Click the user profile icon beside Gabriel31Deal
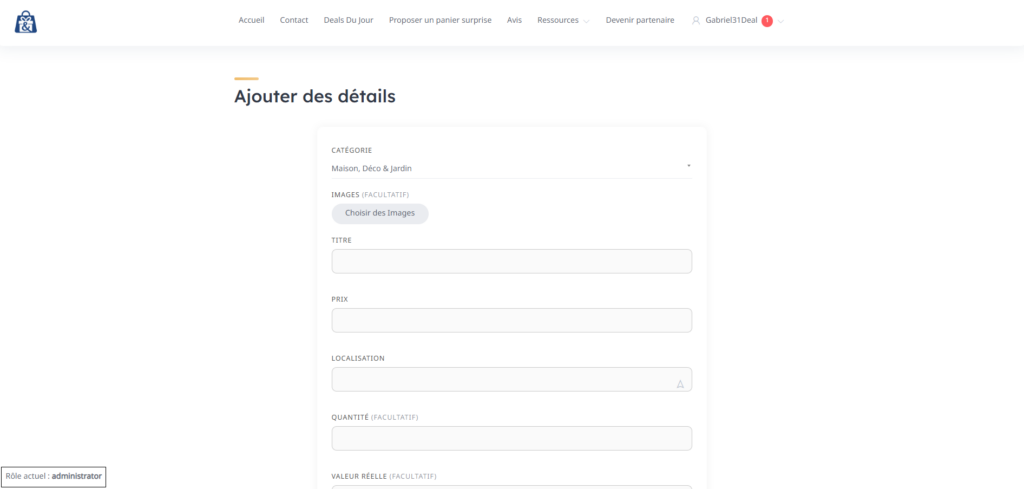1024x489 pixels. 696,21
